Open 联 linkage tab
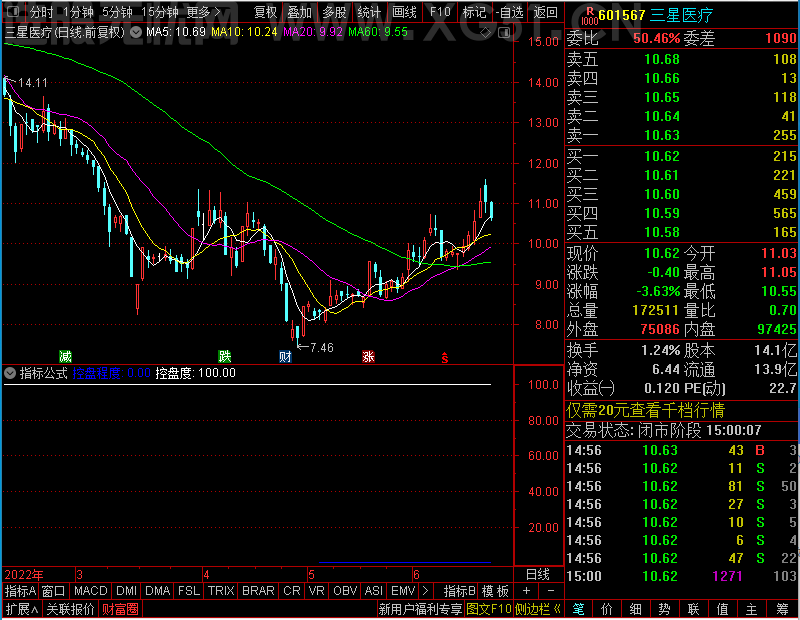Screen dimensions: 800x620 [x=693, y=609]
